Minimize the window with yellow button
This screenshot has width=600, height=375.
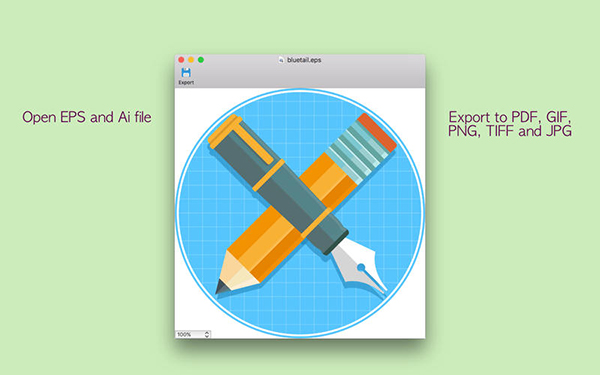pyautogui.click(x=191, y=60)
